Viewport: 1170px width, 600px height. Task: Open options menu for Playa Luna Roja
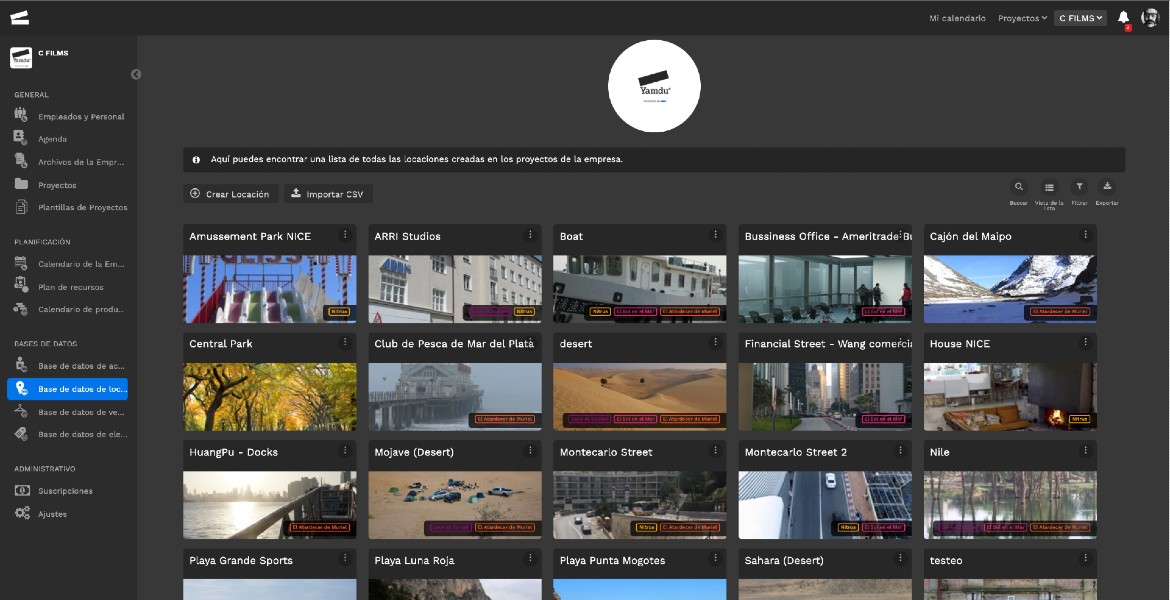point(530,559)
